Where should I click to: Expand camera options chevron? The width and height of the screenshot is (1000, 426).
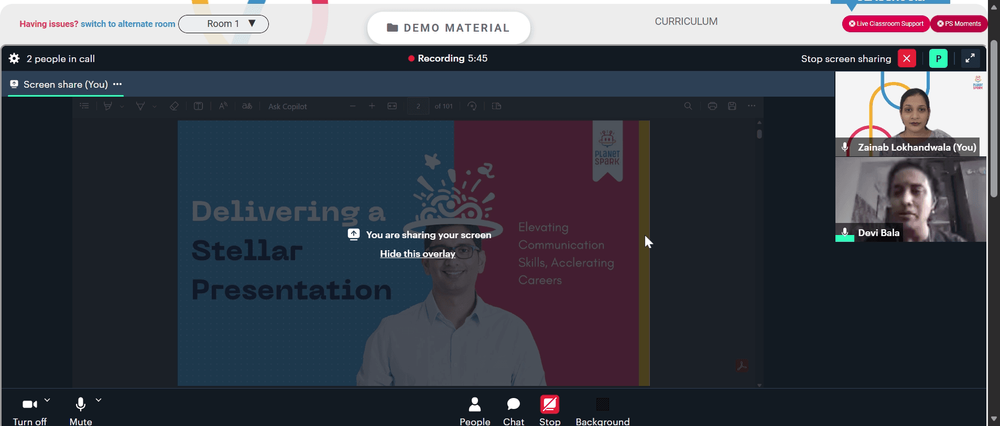47,400
